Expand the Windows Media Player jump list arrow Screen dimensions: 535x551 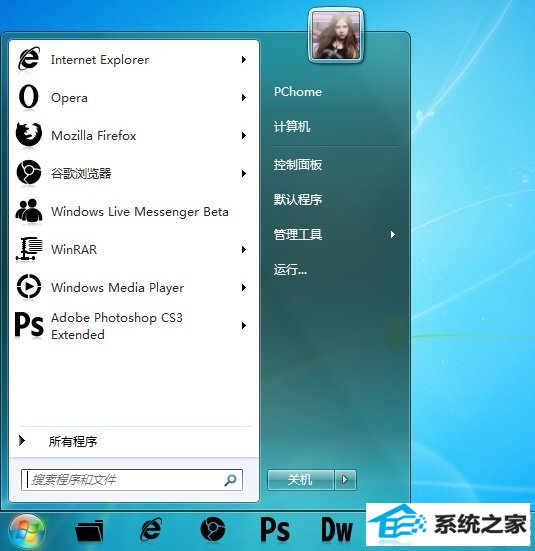244,287
